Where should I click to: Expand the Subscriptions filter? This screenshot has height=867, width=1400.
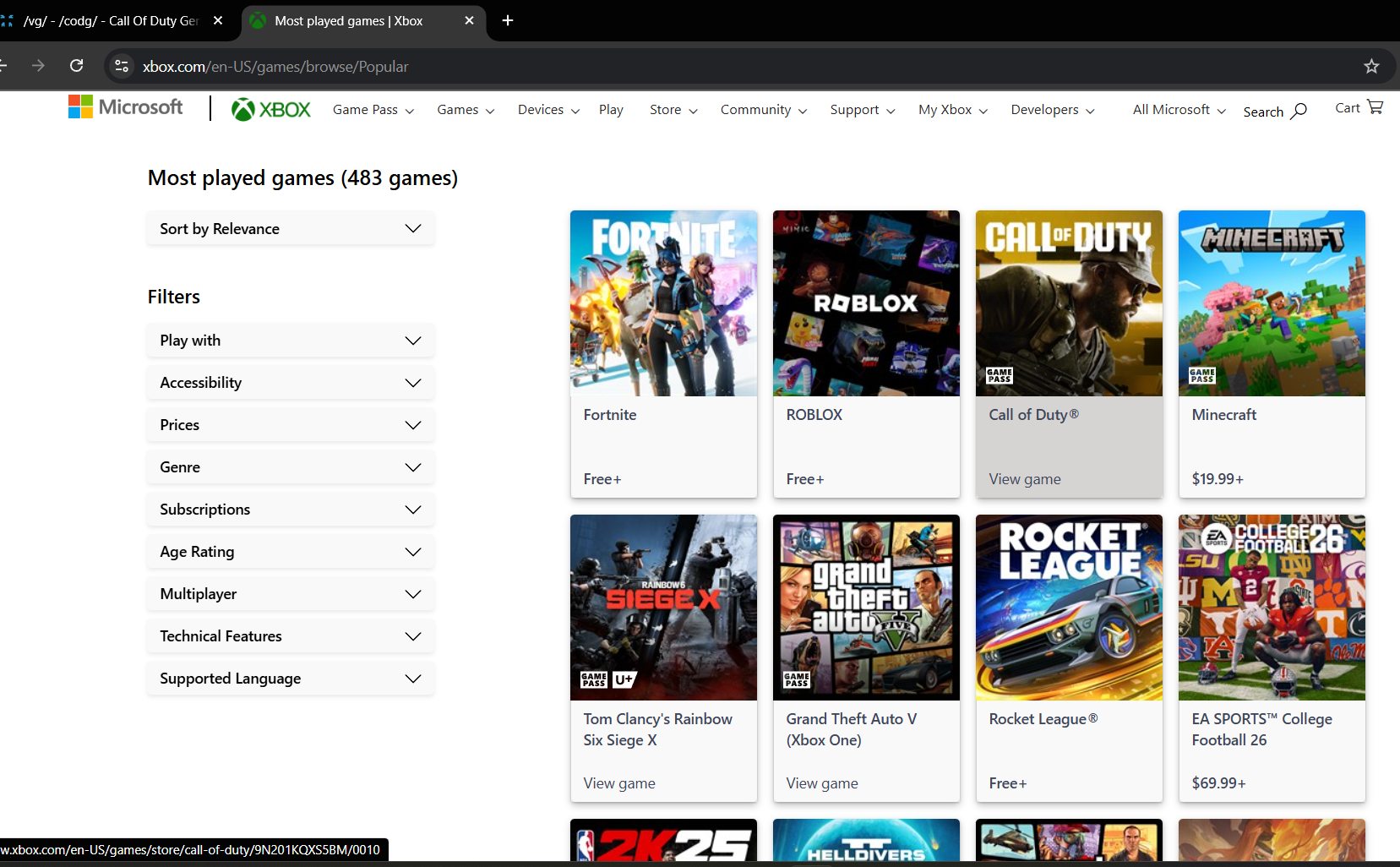click(291, 510)
